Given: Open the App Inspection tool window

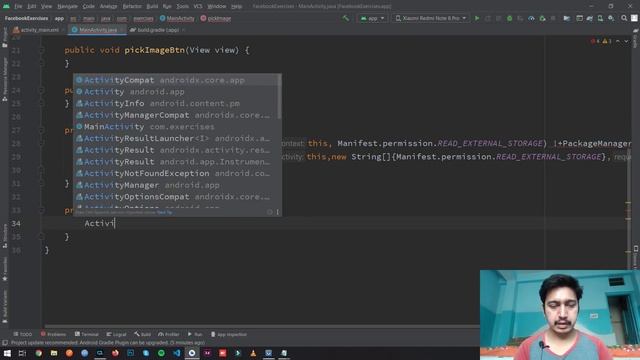Looking at the screenshot, I should point(229,334).
